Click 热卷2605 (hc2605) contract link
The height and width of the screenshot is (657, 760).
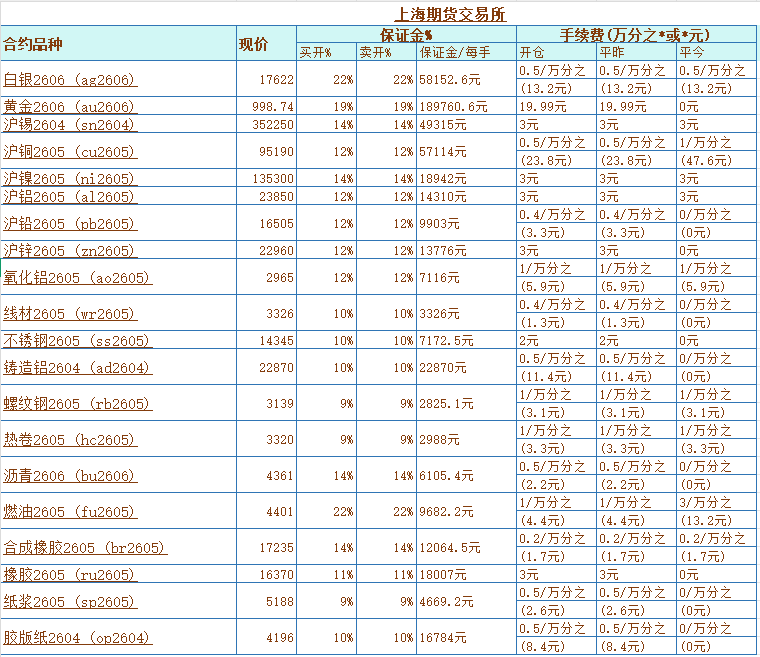tap(69, 439)
